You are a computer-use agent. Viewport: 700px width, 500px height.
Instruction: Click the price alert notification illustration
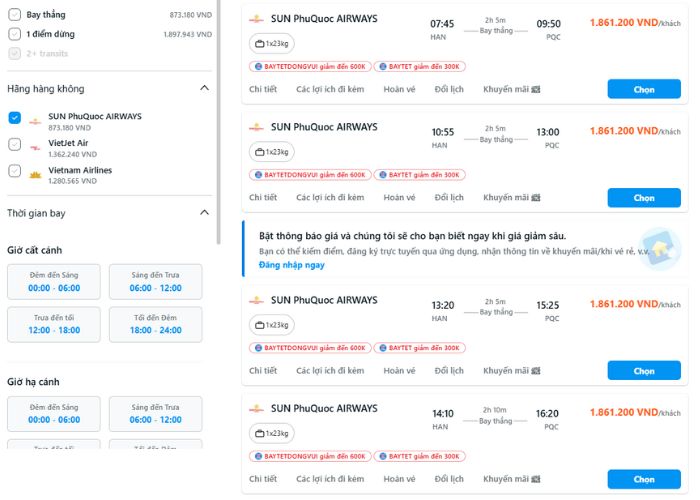pos(660,250)
